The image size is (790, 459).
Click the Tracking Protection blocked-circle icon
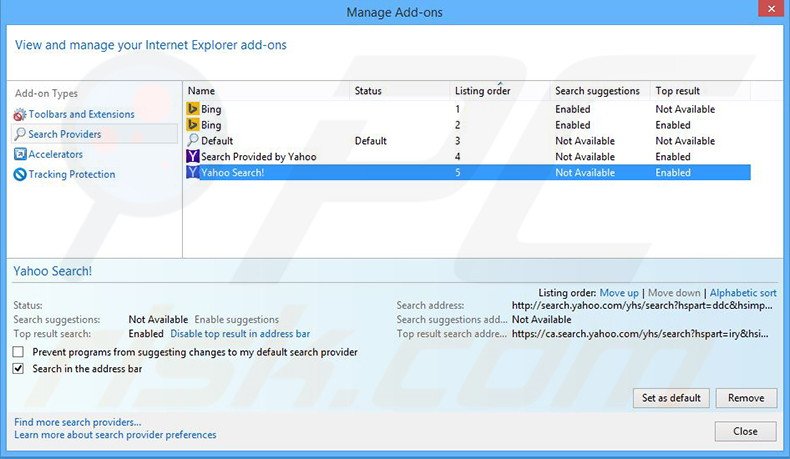click(20, 174)
